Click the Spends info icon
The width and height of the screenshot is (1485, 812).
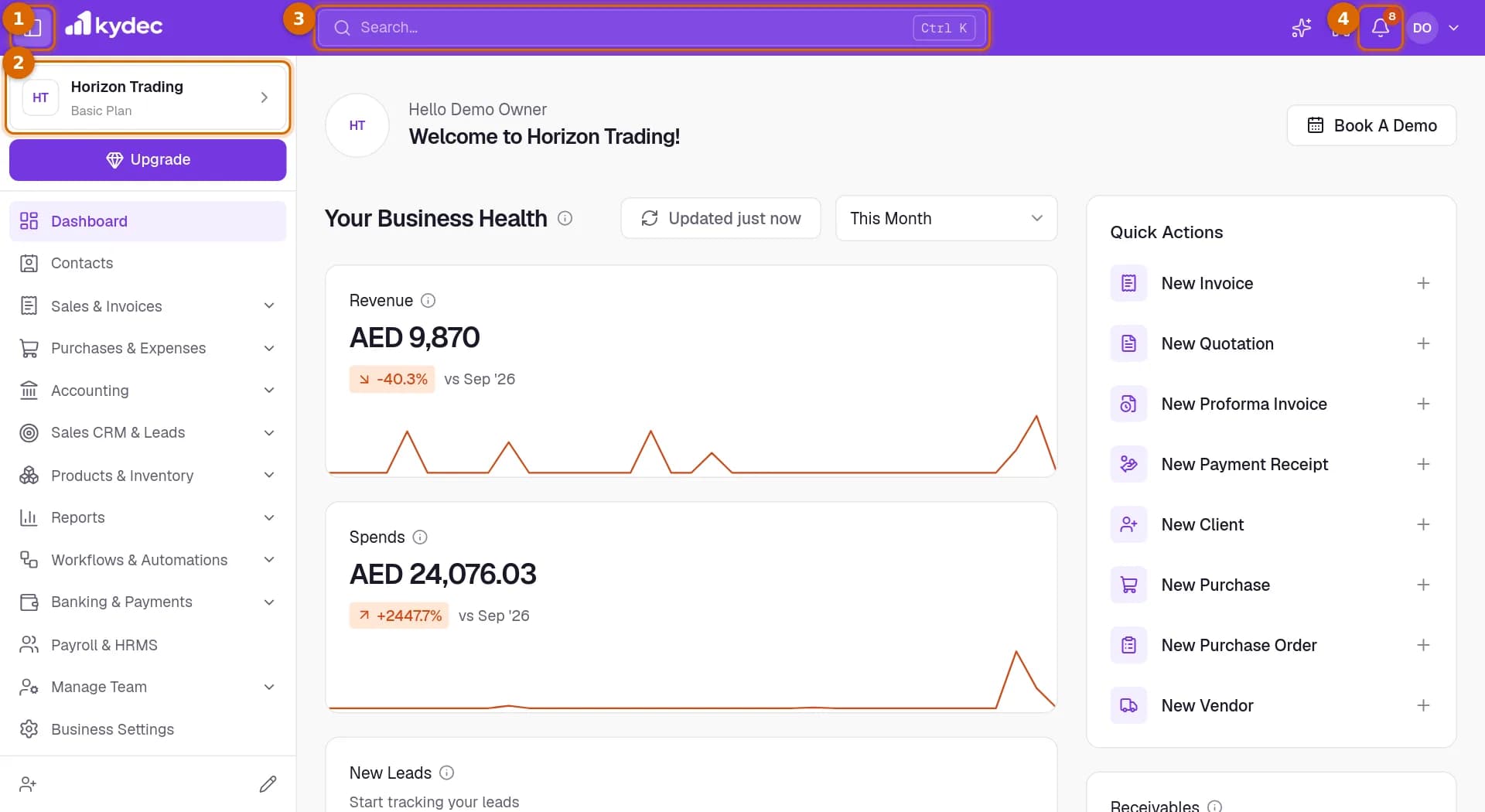pos(420,537)
